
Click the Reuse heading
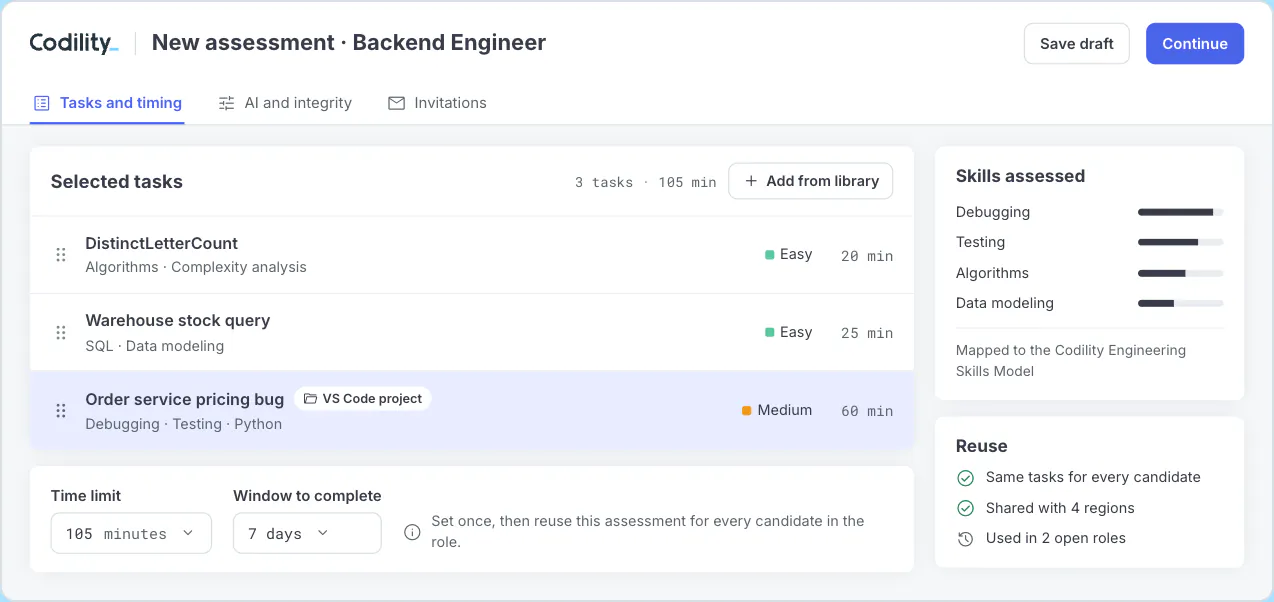point(982,446)
